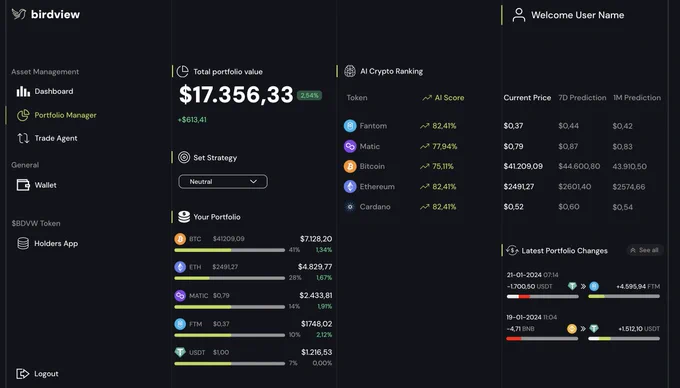Image resolution: width=680 pixels, height=388 pixels.
Task: Click the Welcome User Name text
Action: point(578,15)
